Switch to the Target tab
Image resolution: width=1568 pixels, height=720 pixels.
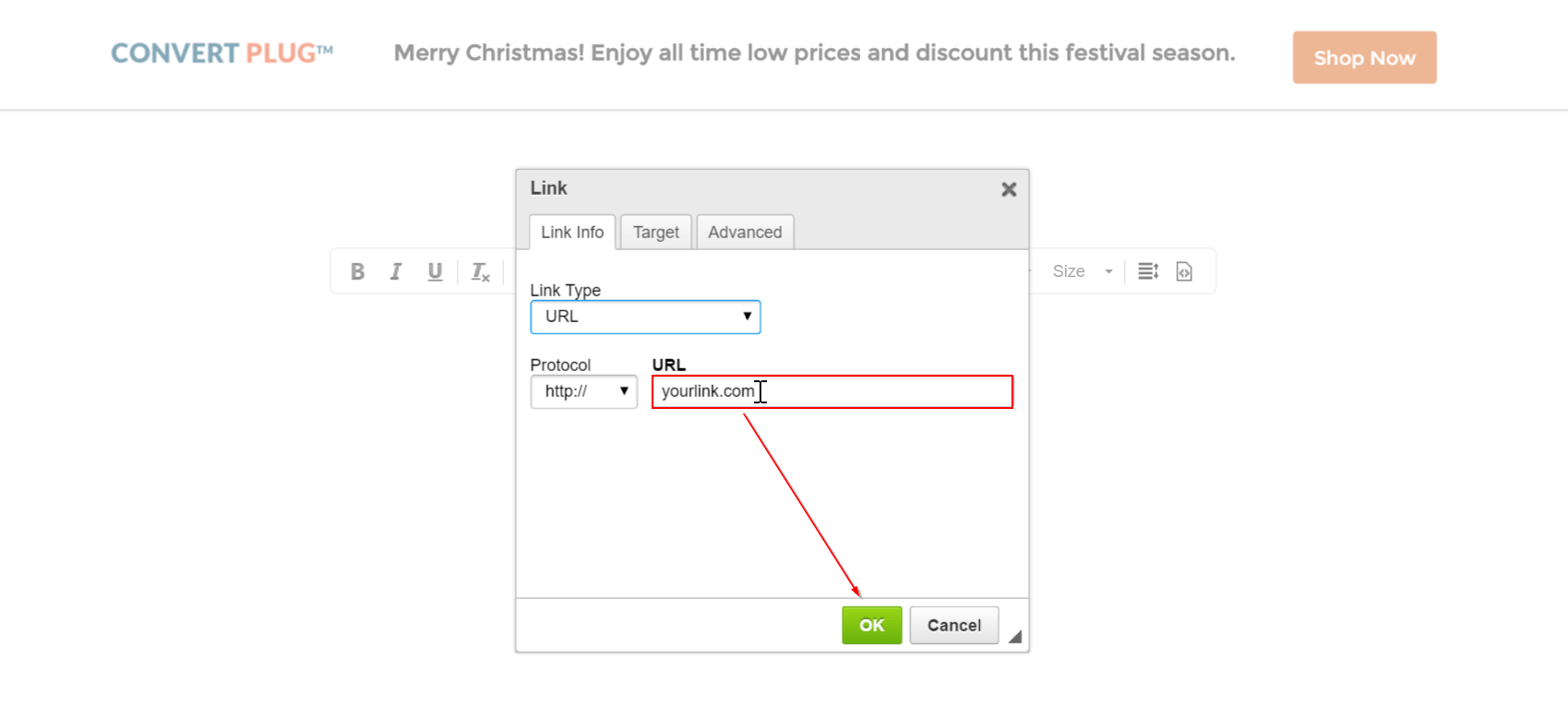pos(656,232)
